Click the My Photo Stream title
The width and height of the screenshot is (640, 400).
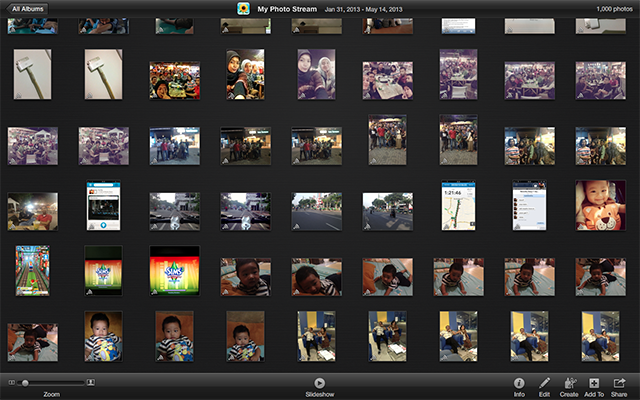pyautogui.click(x=287, y=9)
